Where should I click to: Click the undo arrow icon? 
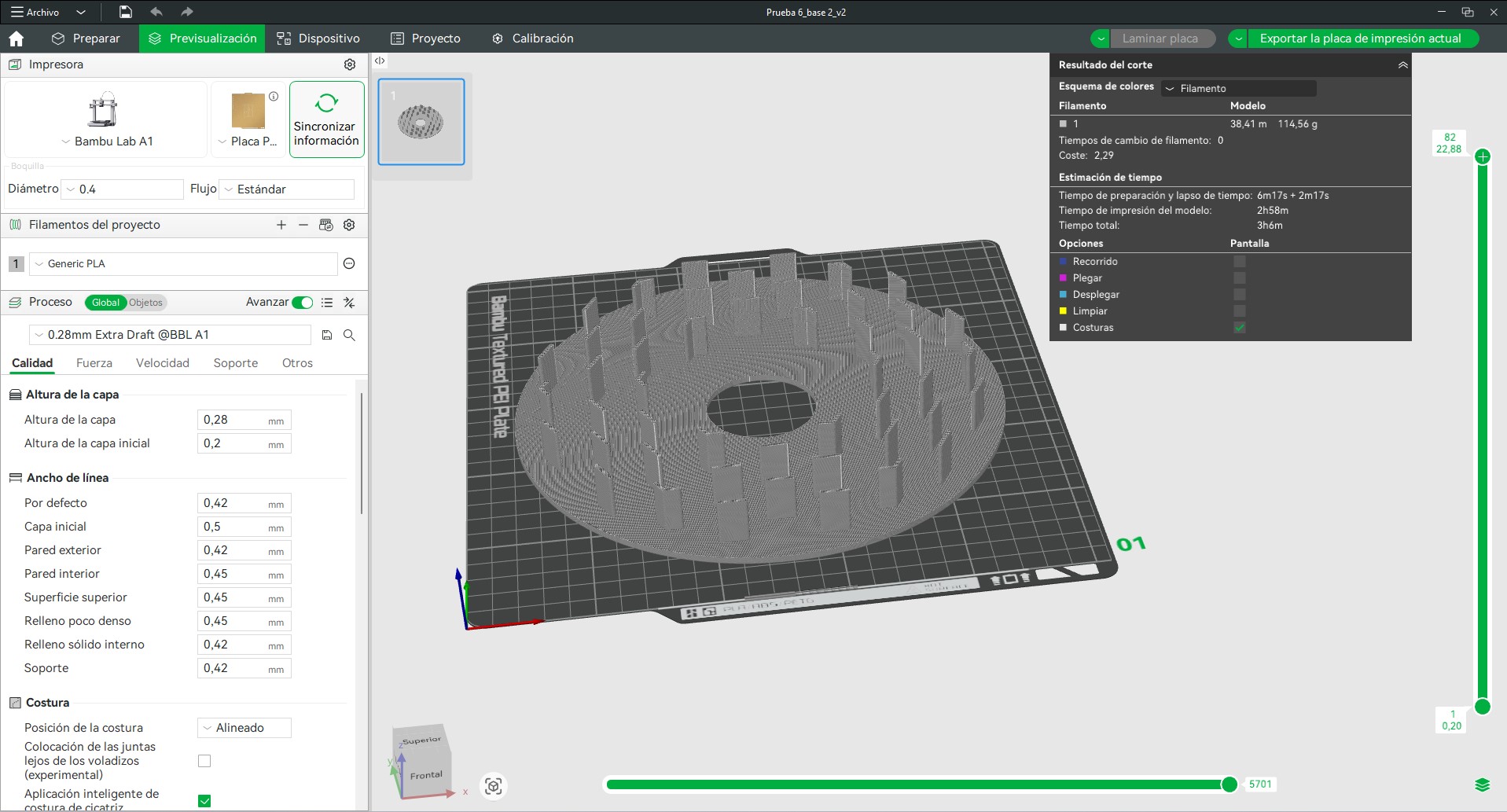[x=156, y=12]
